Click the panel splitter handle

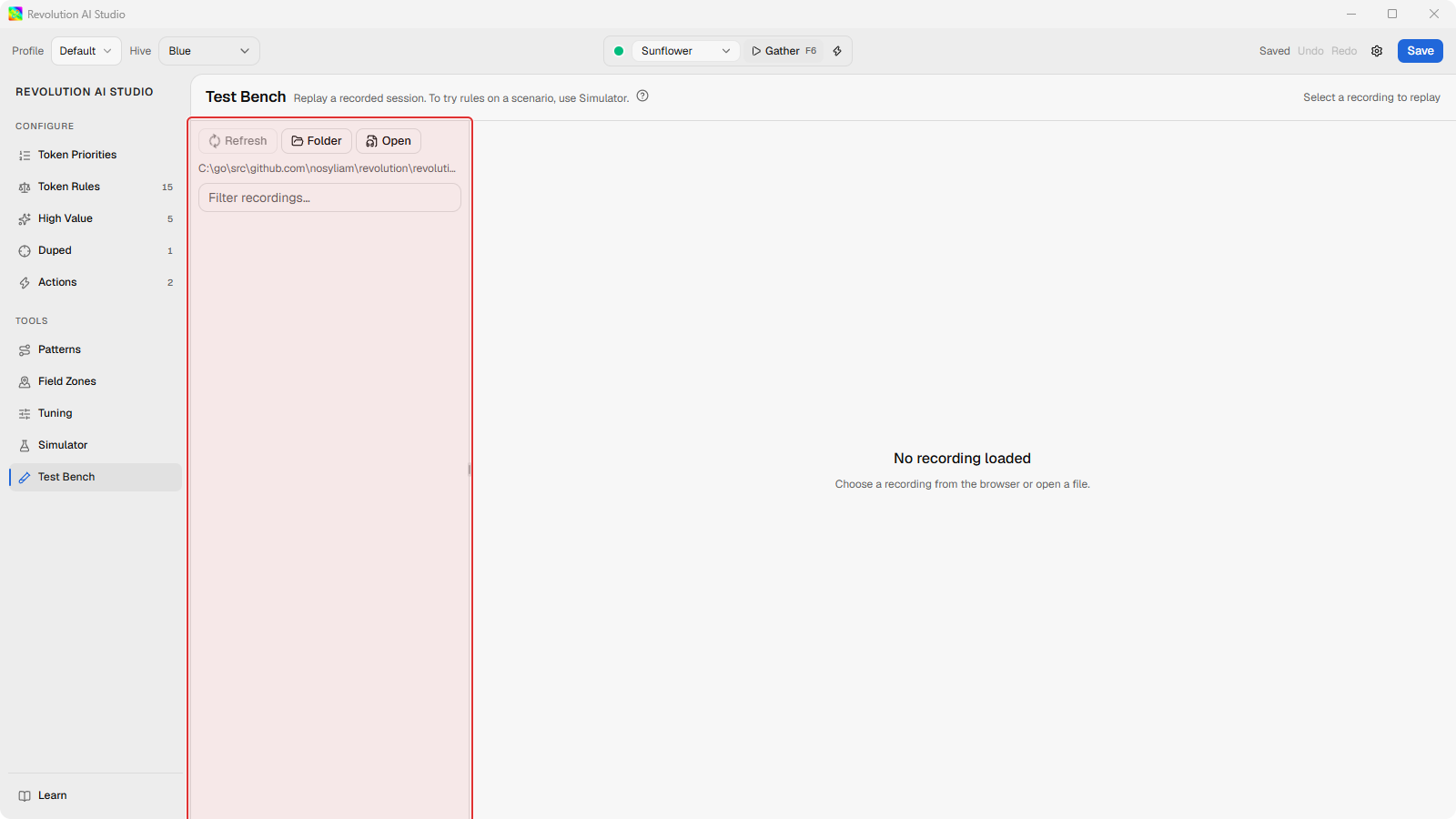470,470
